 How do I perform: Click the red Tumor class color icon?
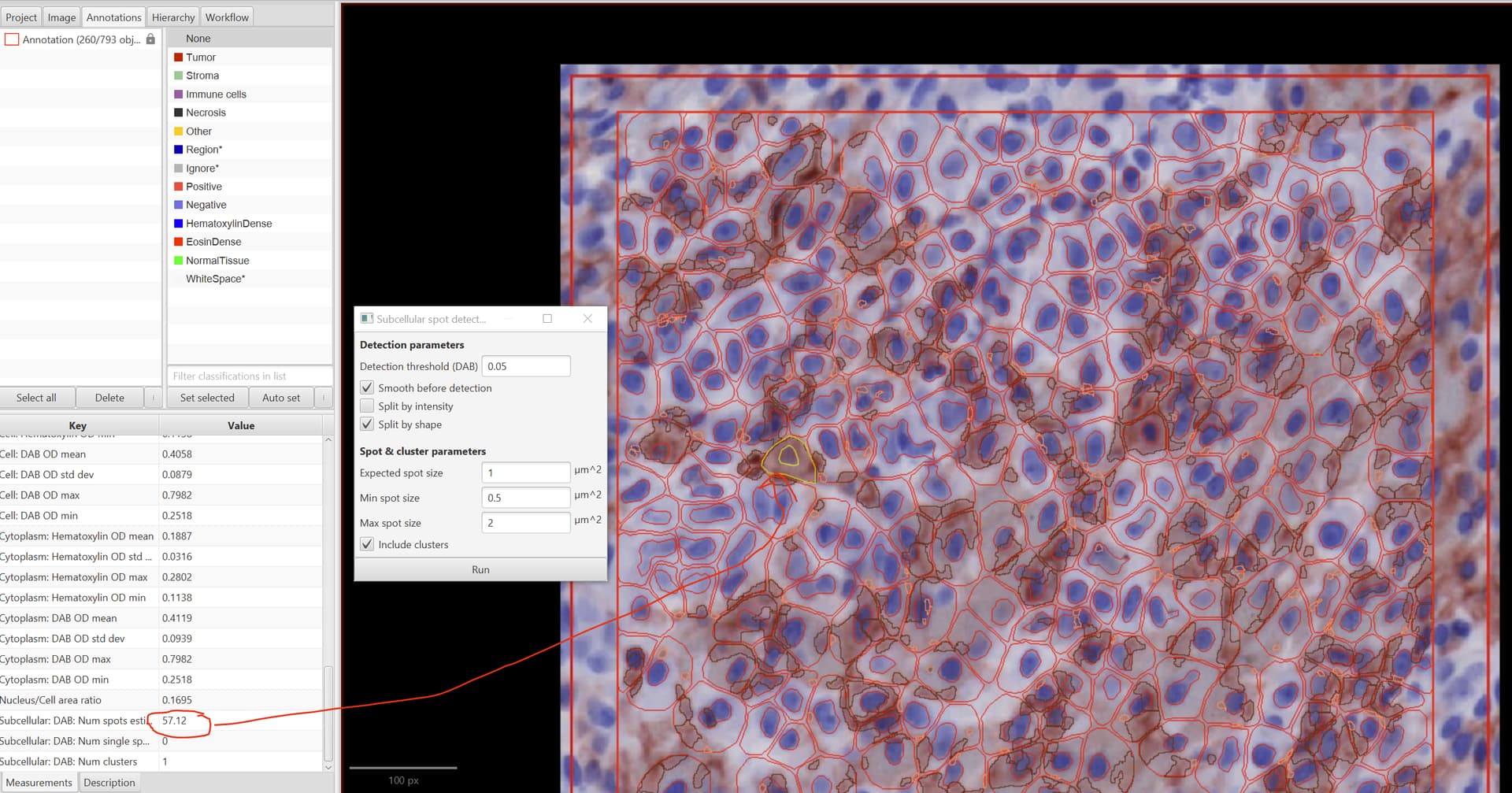point(178,57)
